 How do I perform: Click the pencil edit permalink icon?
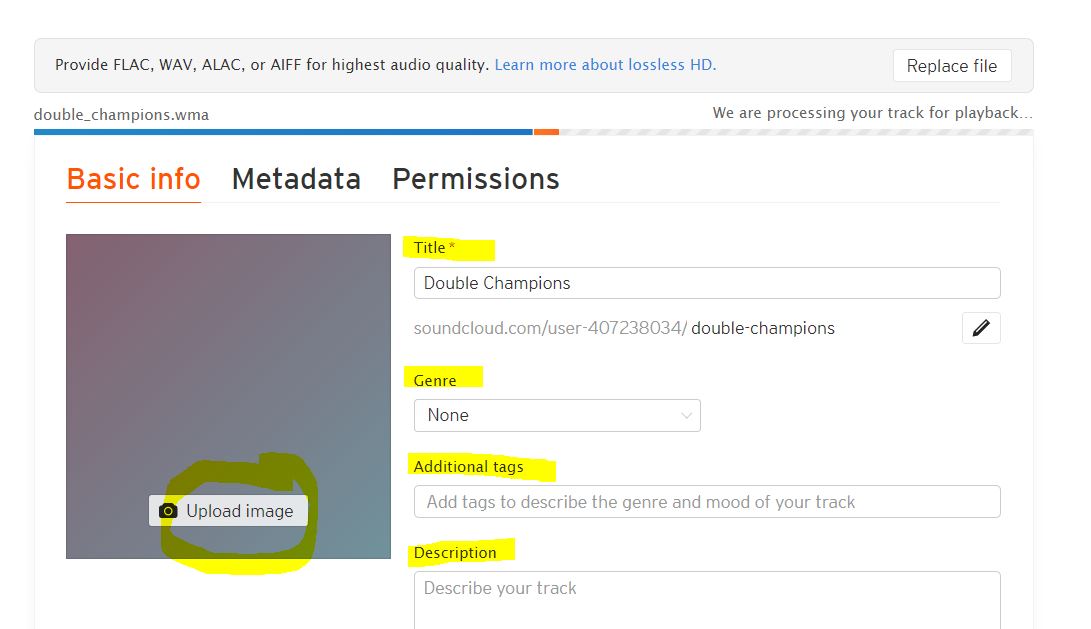point(981,328)
